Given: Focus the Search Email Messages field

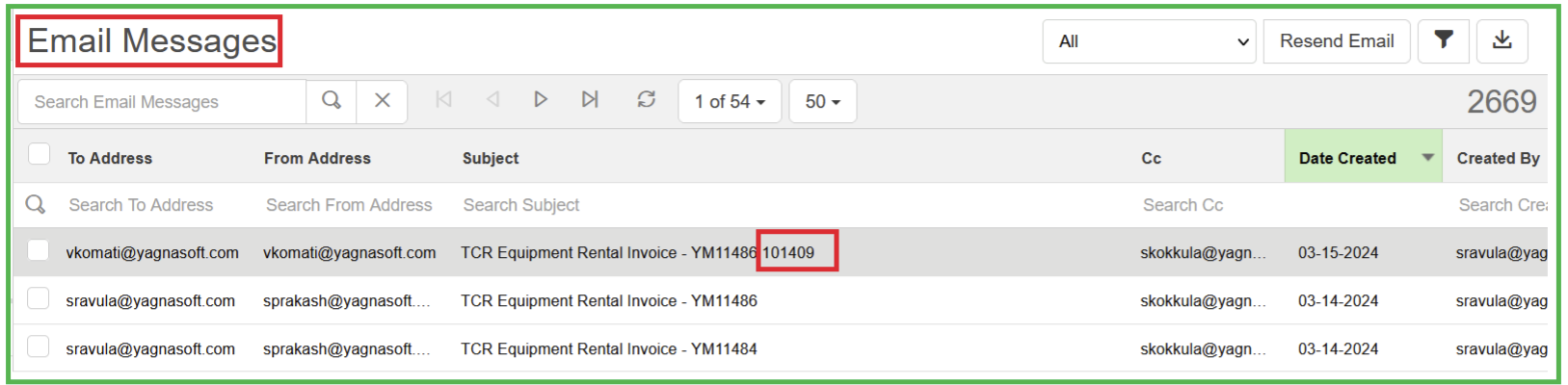Looking at the screenshot, I should 162,102.
